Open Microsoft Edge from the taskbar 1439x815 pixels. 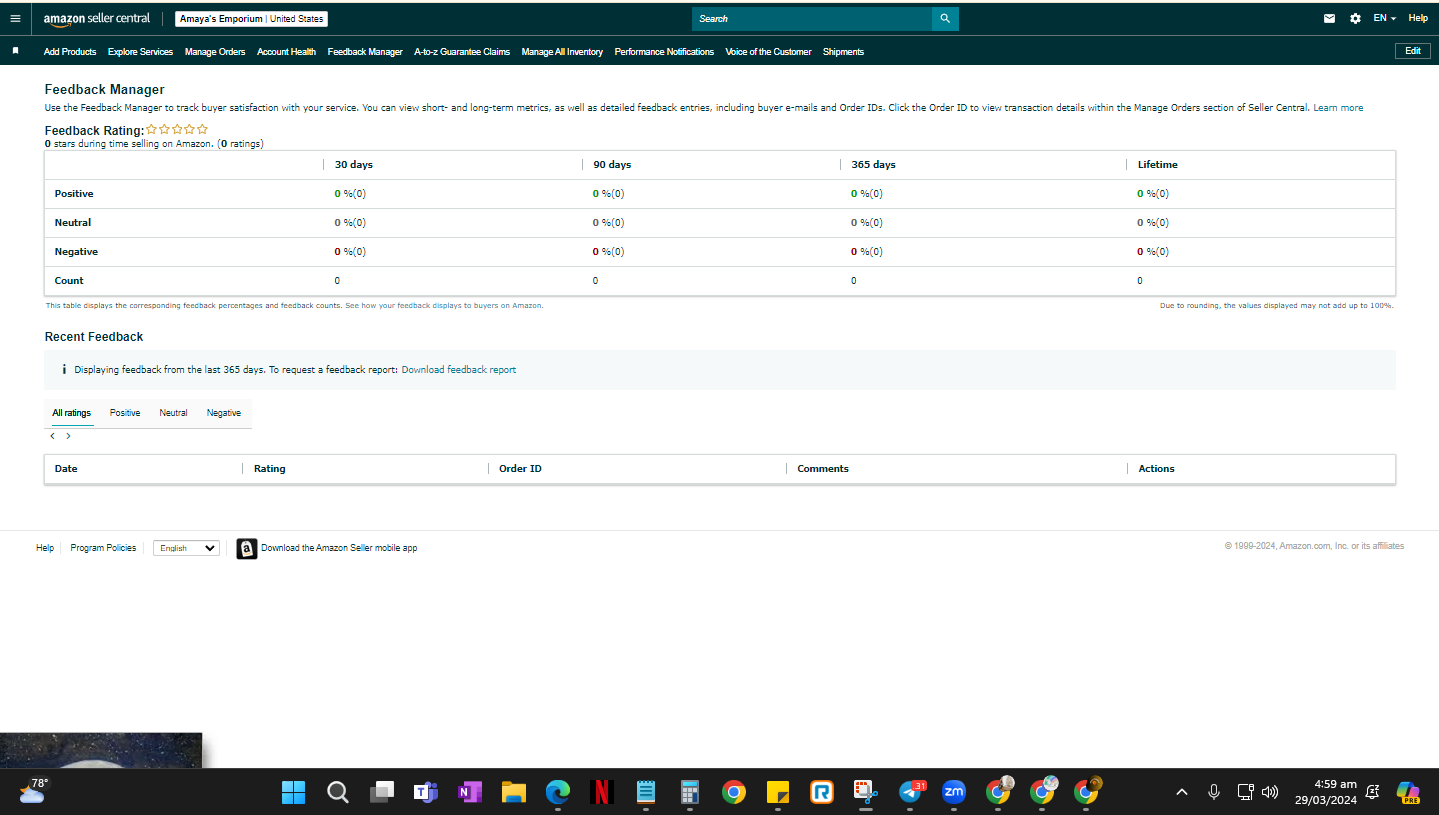coord(557,792)
